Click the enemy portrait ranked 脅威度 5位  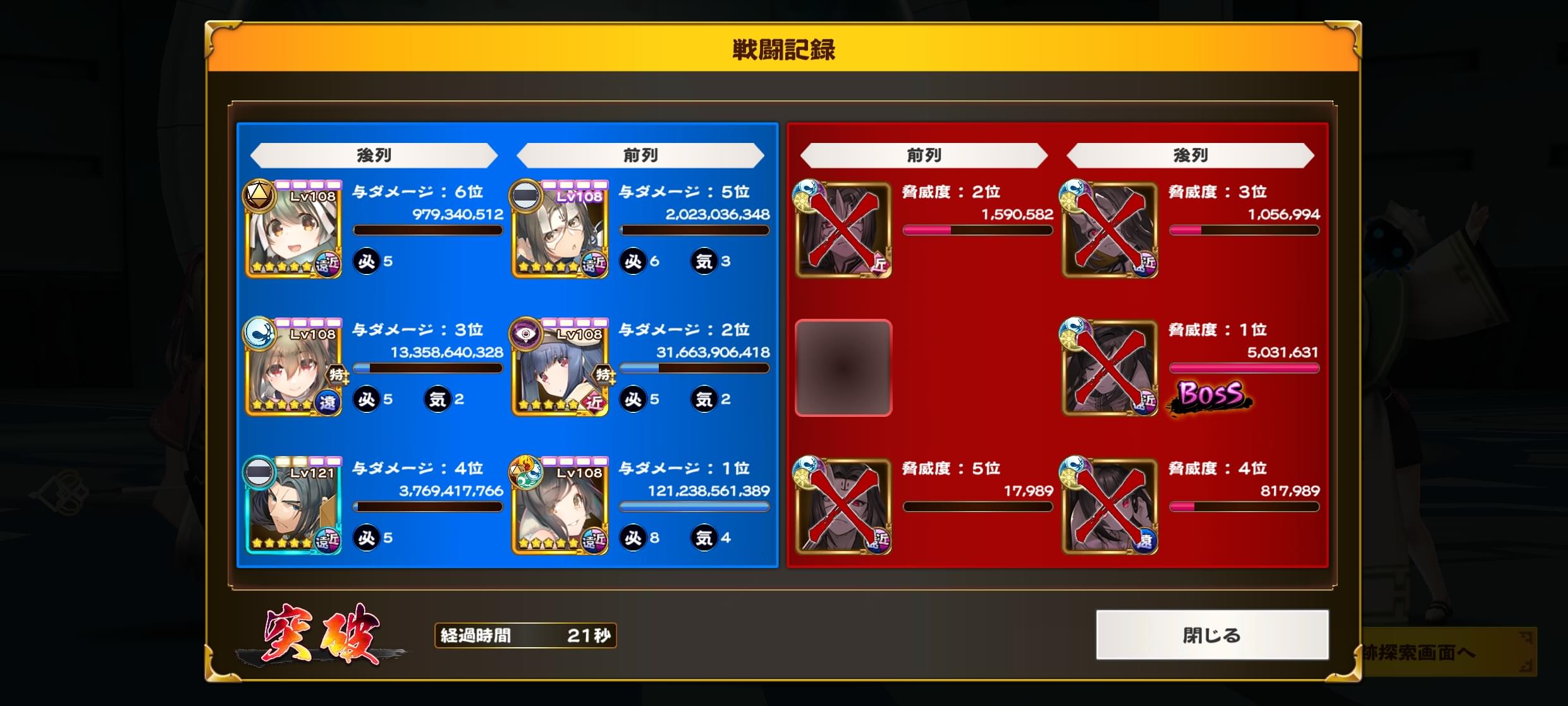(843, 507)
